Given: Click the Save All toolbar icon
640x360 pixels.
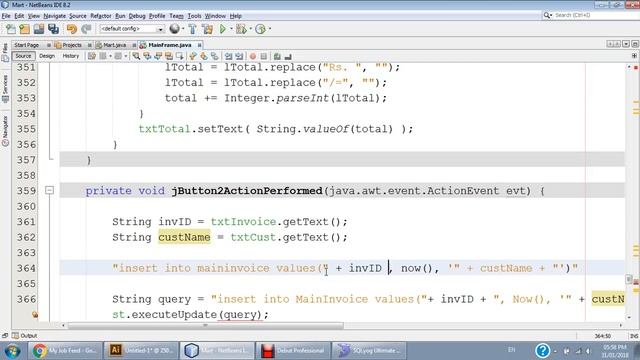Looking at the screenshot, I should pyautogui.click(x=53, y=29).
